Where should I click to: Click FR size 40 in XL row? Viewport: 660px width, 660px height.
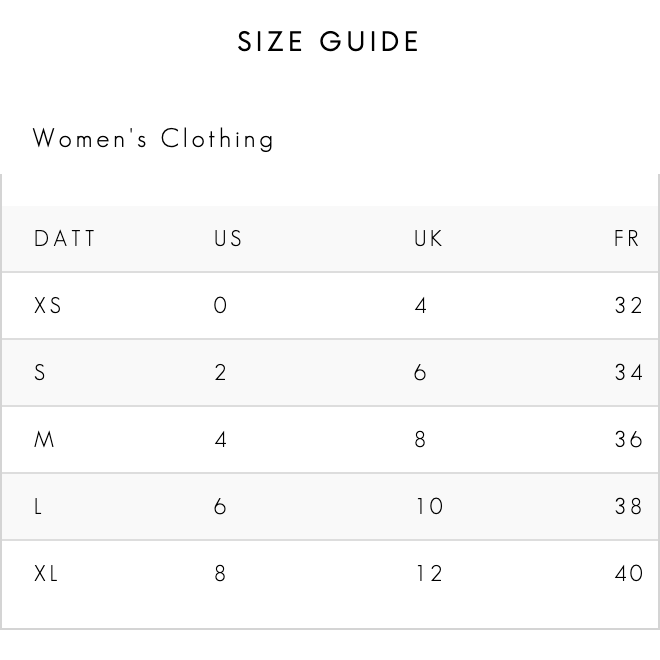[629, 573]
